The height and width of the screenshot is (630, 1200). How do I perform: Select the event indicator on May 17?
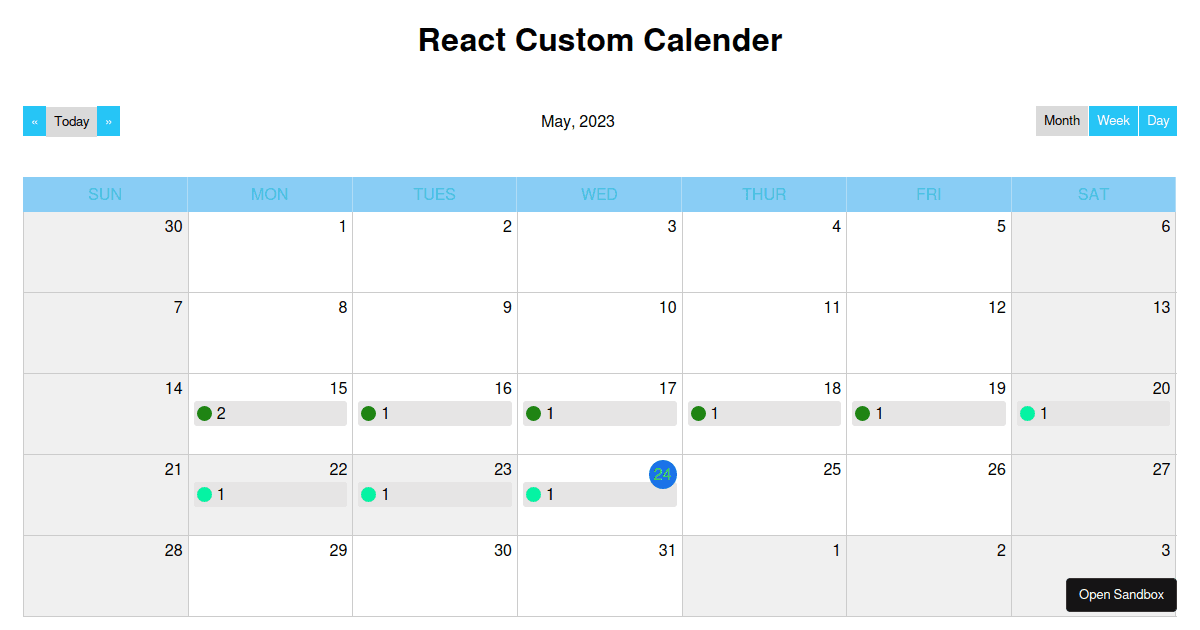pyautogui.click(x=535, y=413)
